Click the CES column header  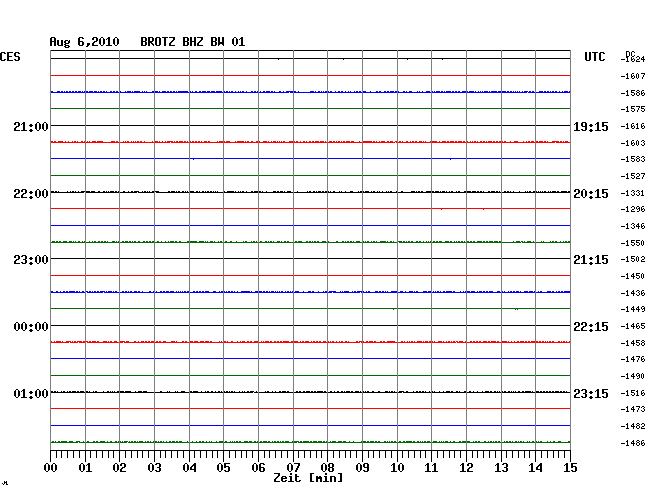[x=10, y=58]
